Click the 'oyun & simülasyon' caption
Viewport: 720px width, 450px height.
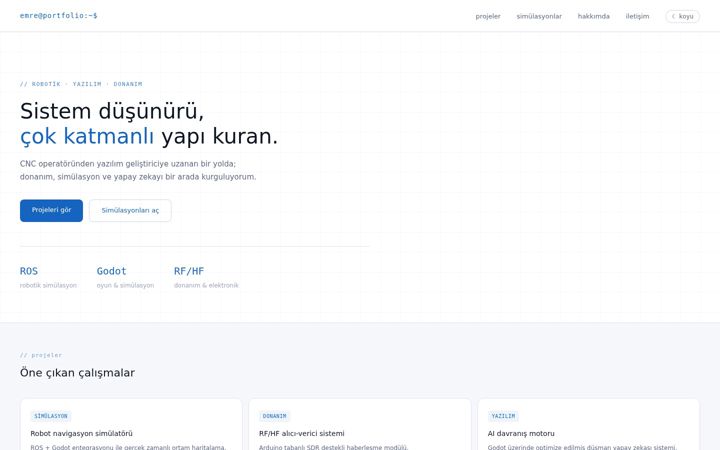[125, 285]
